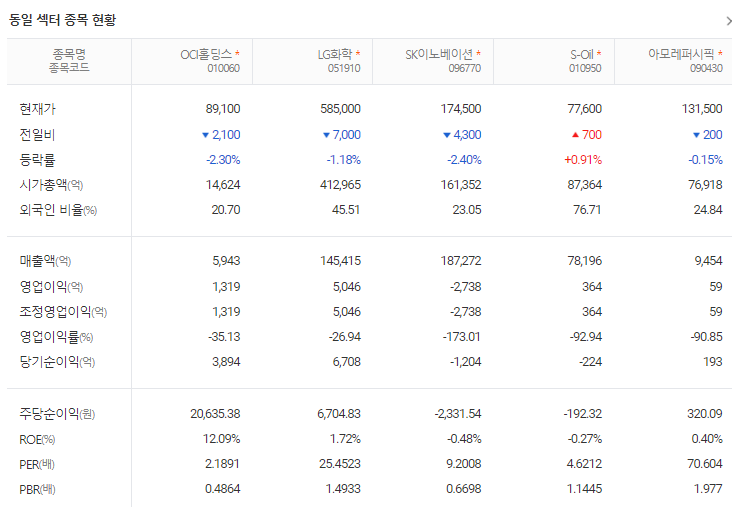This screenshot has width=732, height=507.
Task: Select the 현재가 row label
Action: click(37, 109)
